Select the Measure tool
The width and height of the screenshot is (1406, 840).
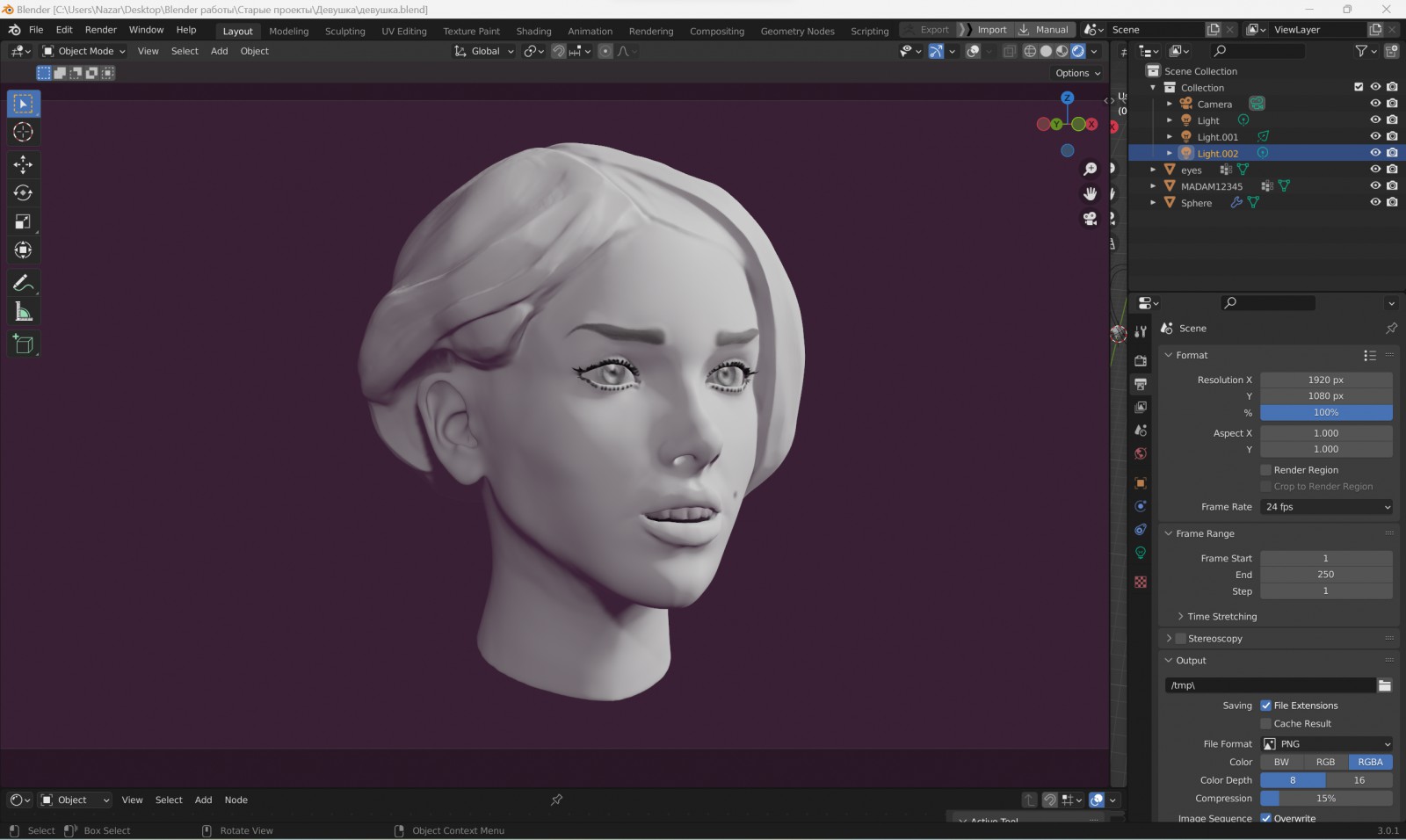coord(24,313)
